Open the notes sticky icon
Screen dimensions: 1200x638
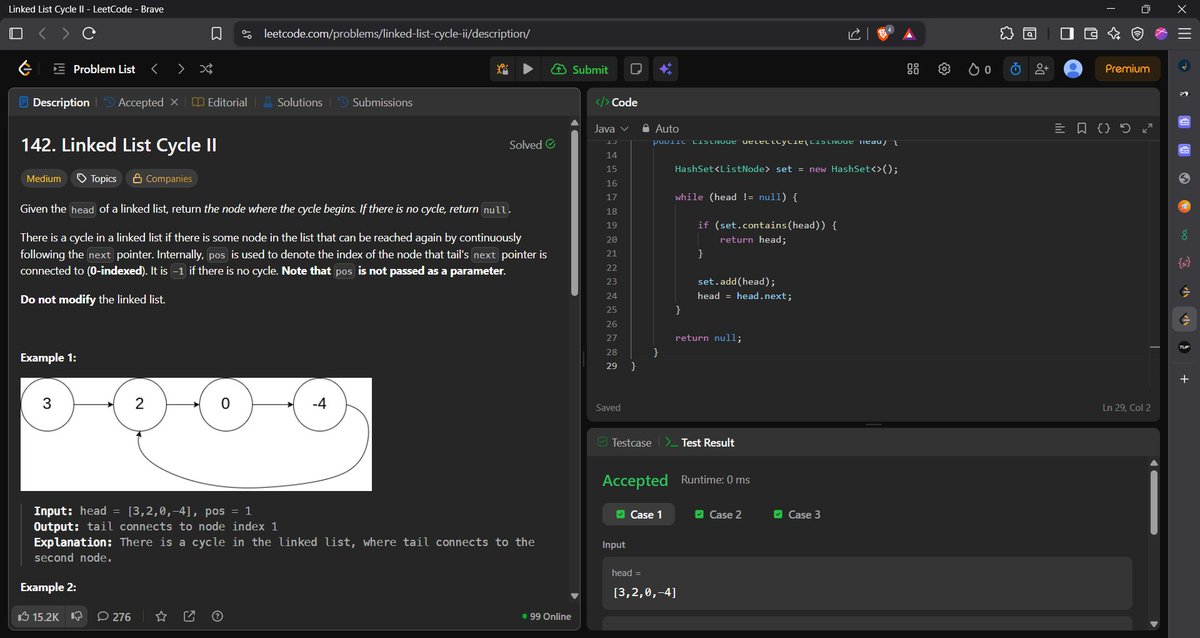[634, 69]
